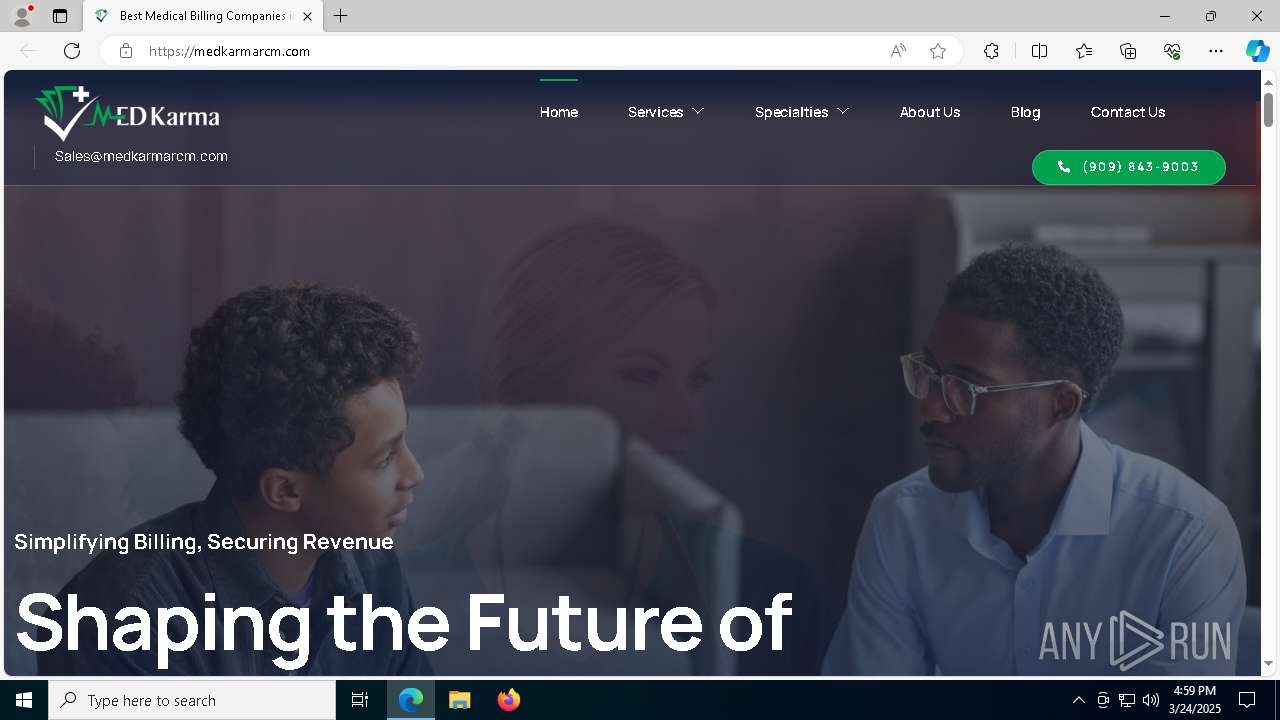Click the page vertical scrollbar thumb
This screenshot has height=720, width=1280.
tap(1269, 109)
